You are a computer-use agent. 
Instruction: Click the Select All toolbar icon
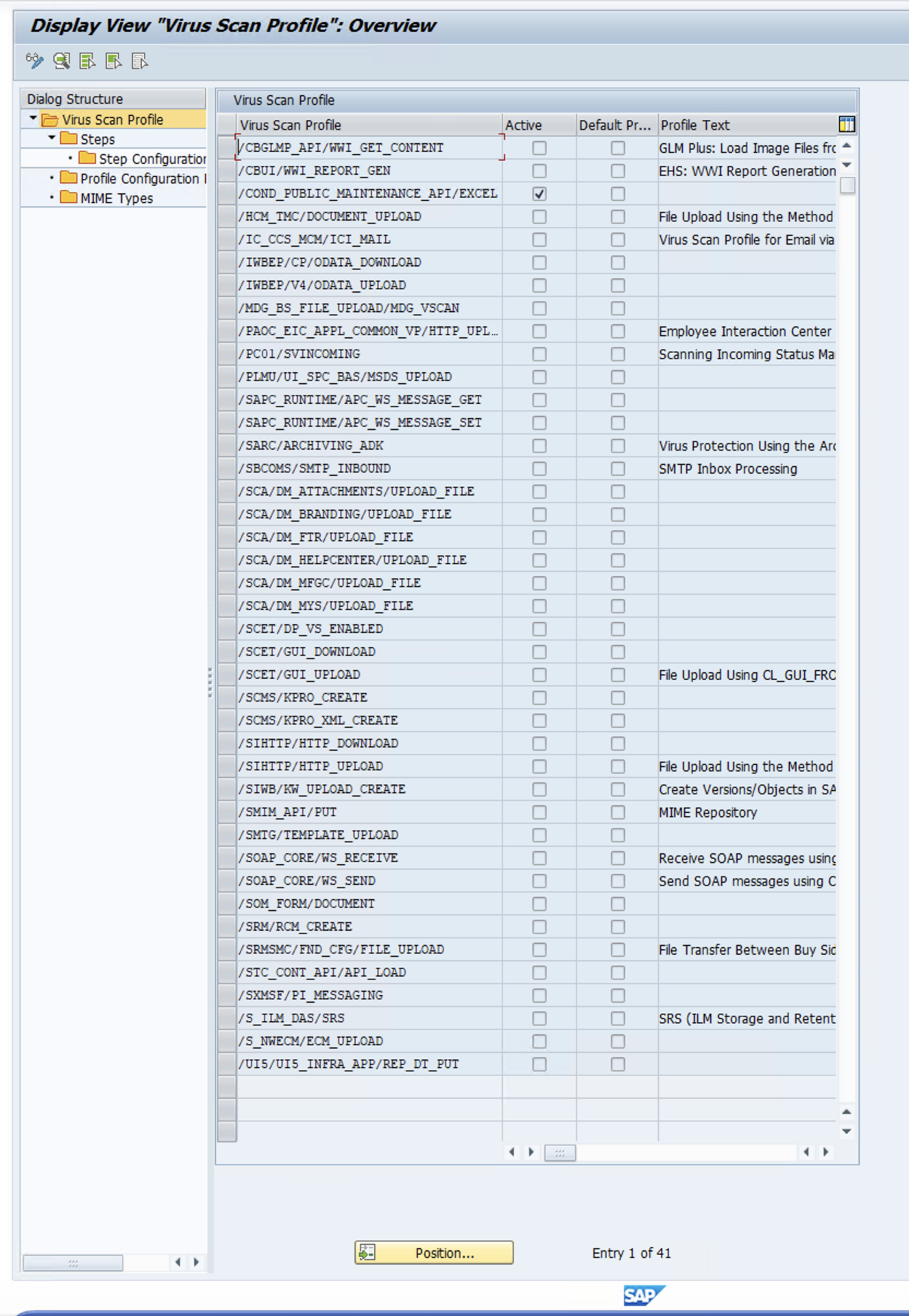[x=88, y=62]
